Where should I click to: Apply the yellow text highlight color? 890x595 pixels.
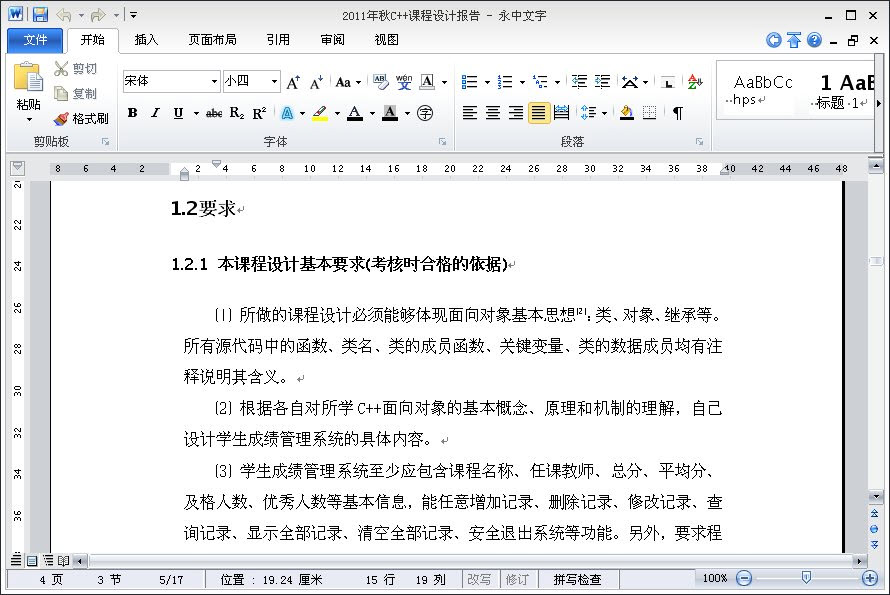tap(320, 113)
